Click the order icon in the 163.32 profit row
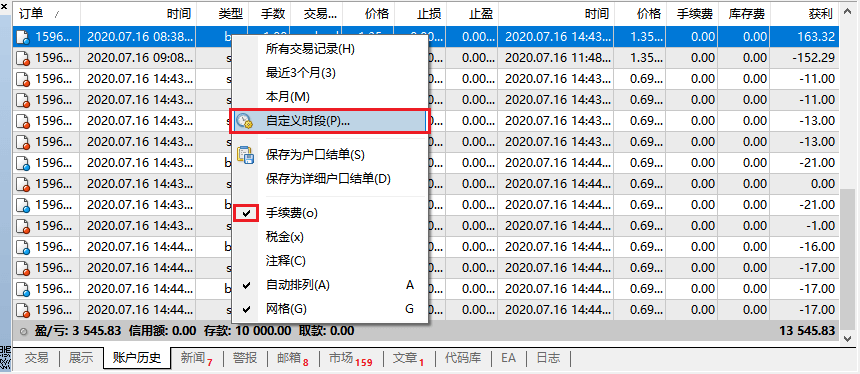This screenshot has width=860, height=374. (23, 37)
